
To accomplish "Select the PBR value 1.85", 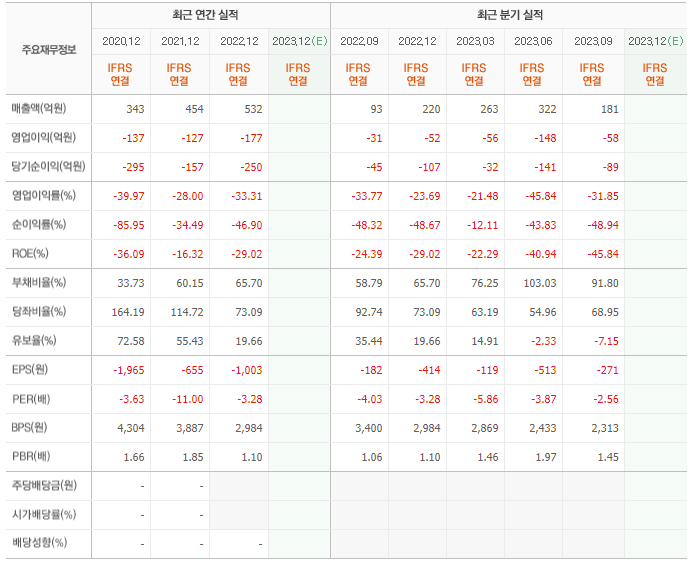I will pyautogui.click(x=193, y=457).
